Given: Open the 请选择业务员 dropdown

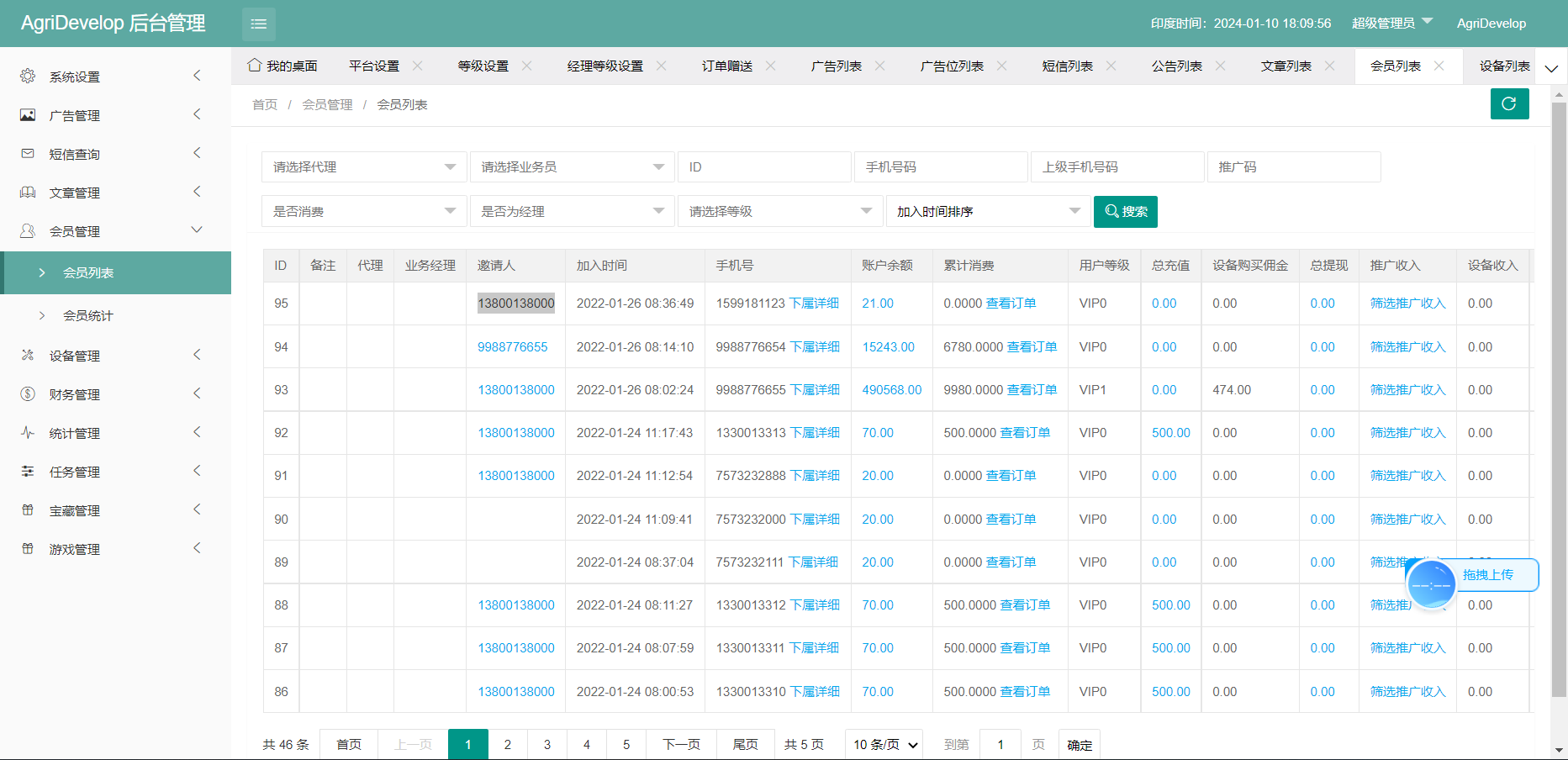Looking at the screenshot, I should pyautogui.click(x=572, y=166).
